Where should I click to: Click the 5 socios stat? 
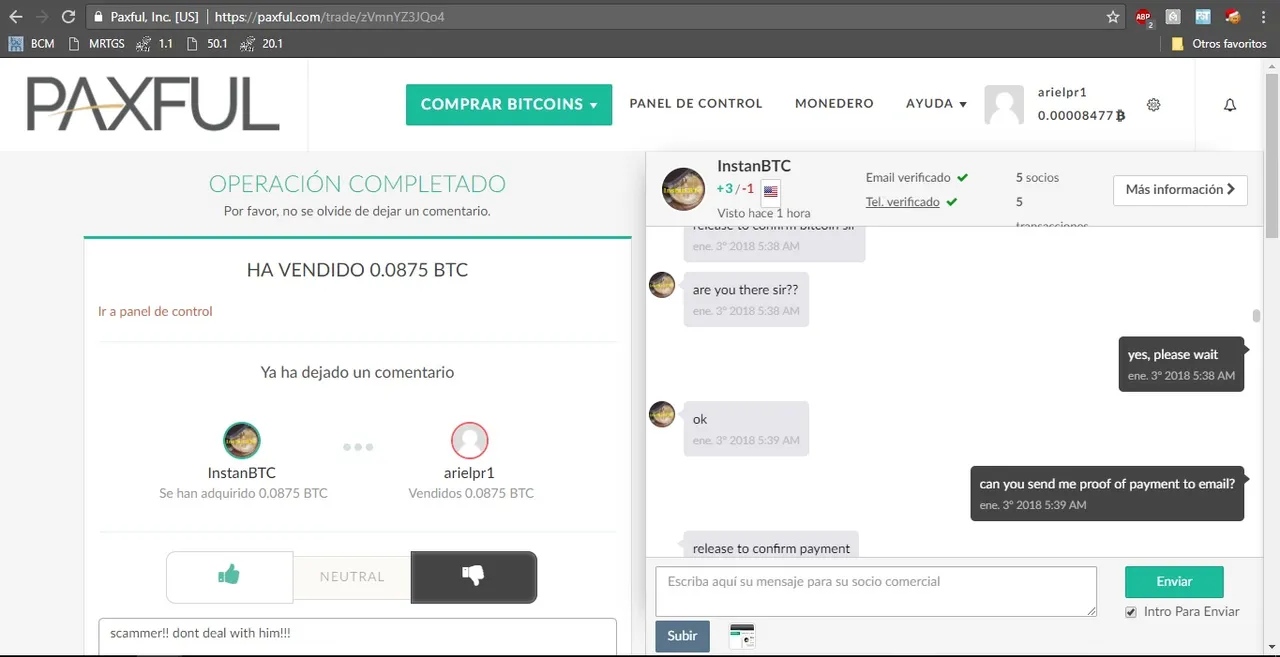tap(1037, 177)
